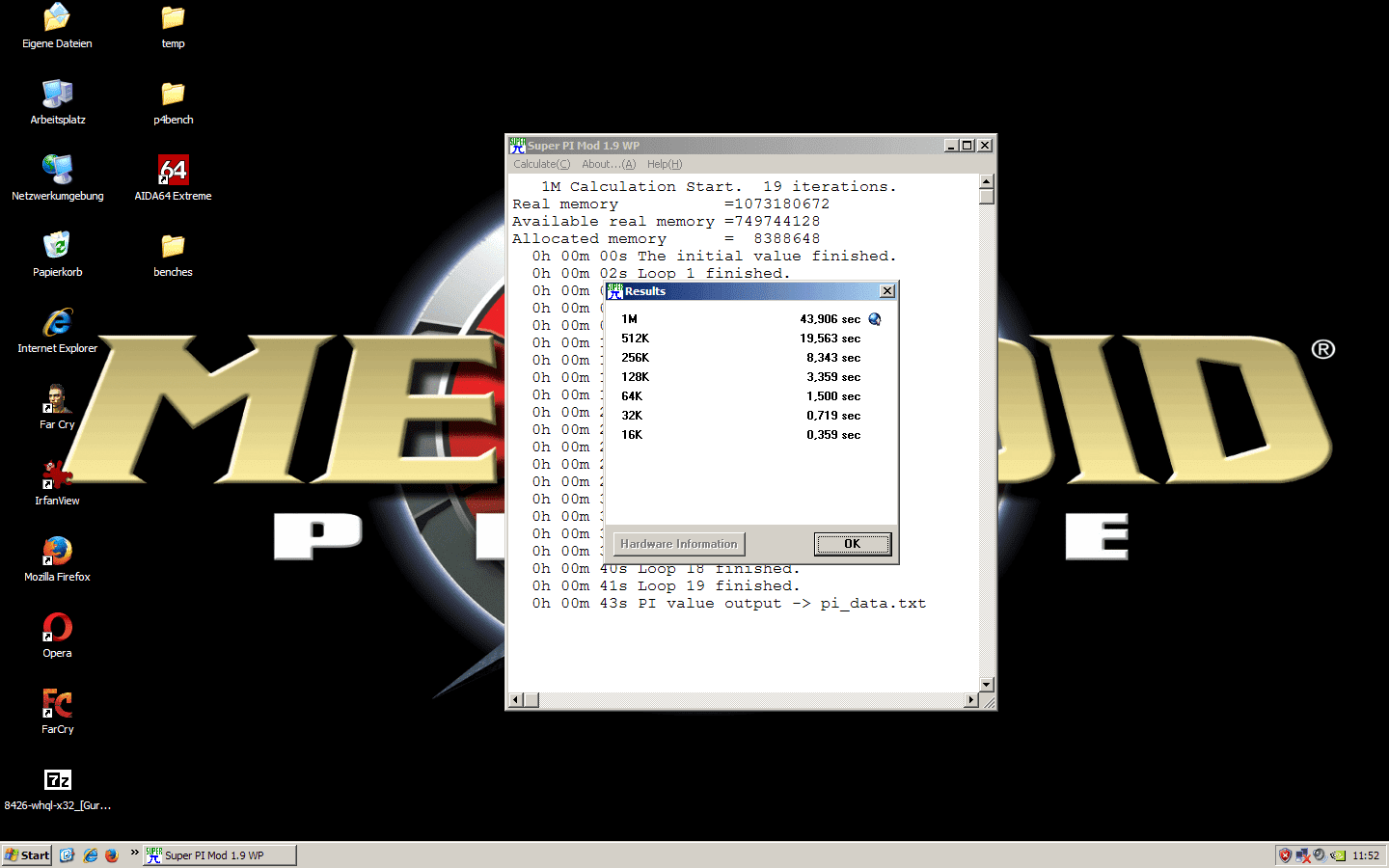
Task: Click Internet Explorer quick launch icon
Action: 90,855
